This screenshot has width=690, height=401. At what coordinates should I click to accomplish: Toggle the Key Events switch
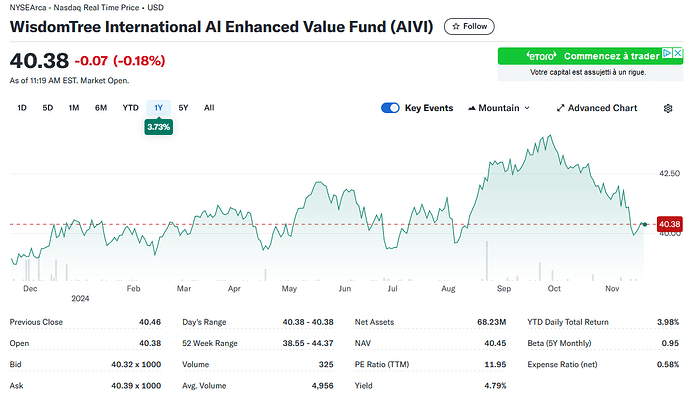coord(390,108)
